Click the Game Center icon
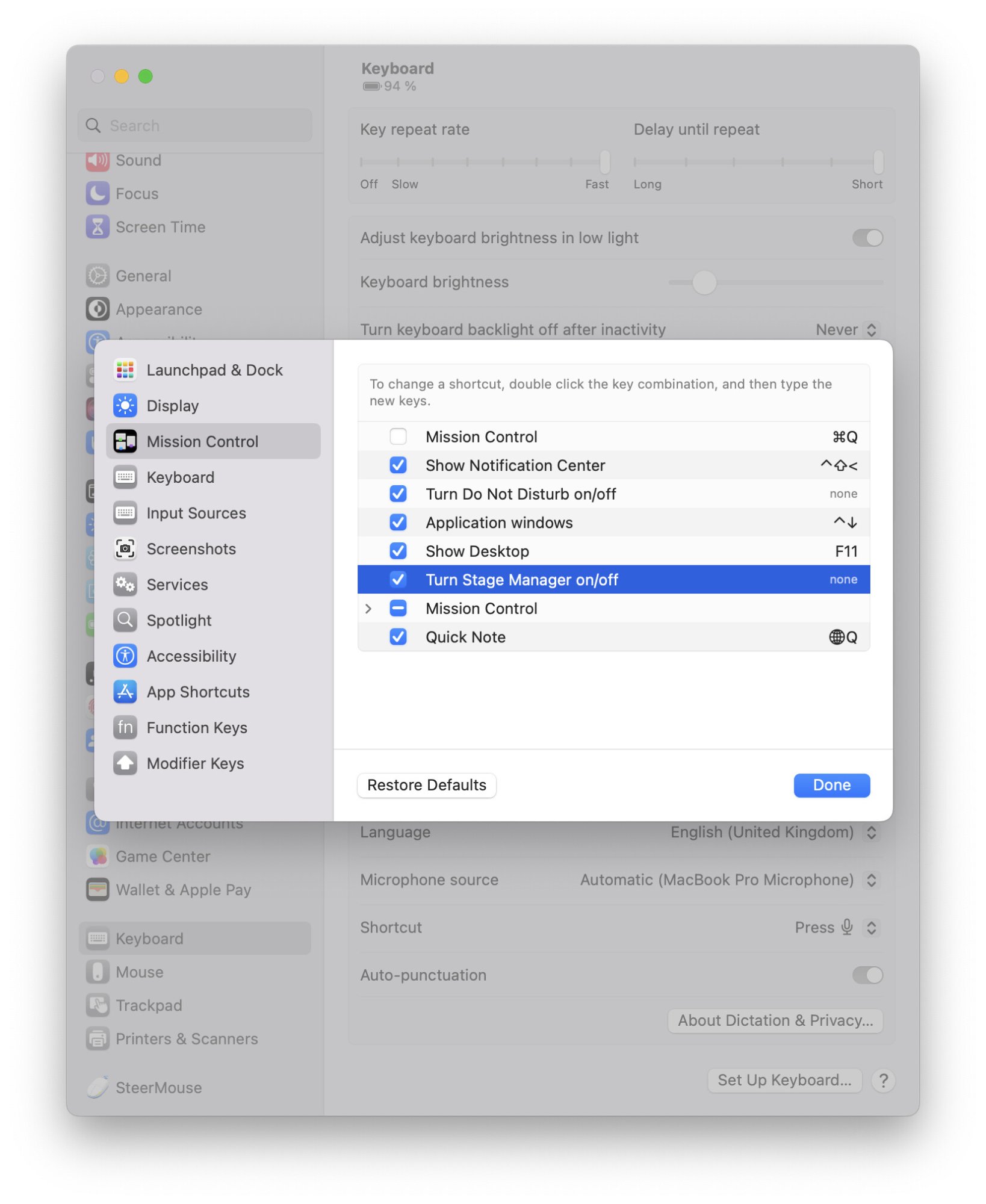 [x=98, y=856]
